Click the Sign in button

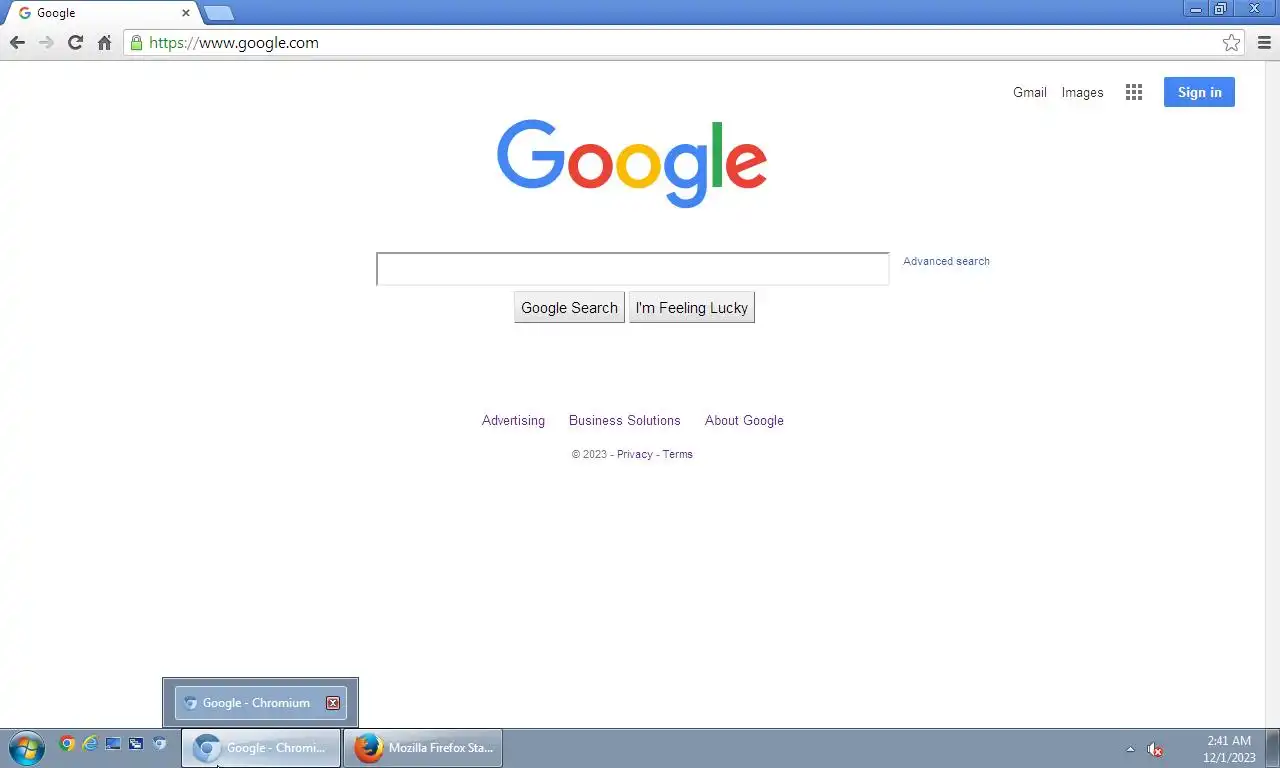pos(1199,92)
